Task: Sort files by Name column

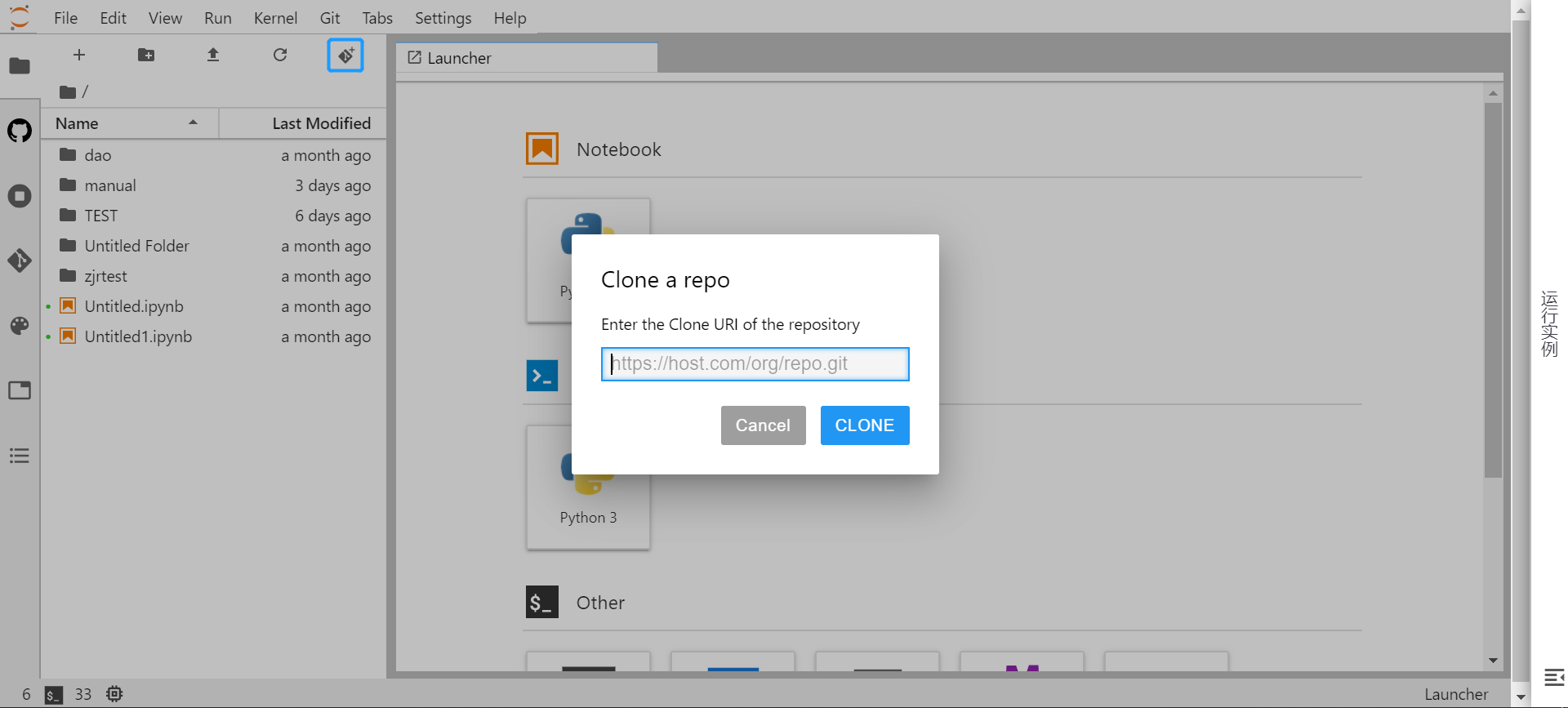Action: pos(129,123)
